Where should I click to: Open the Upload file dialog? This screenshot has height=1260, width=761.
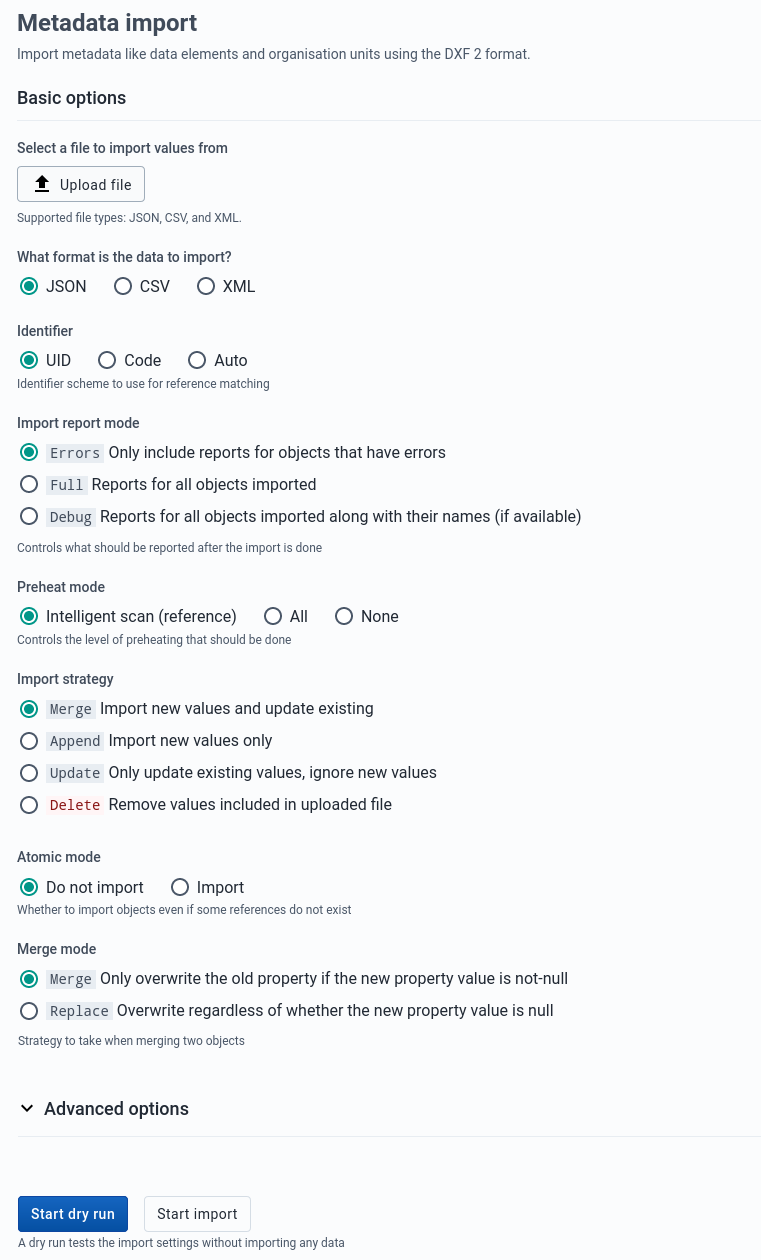[81, 184]
